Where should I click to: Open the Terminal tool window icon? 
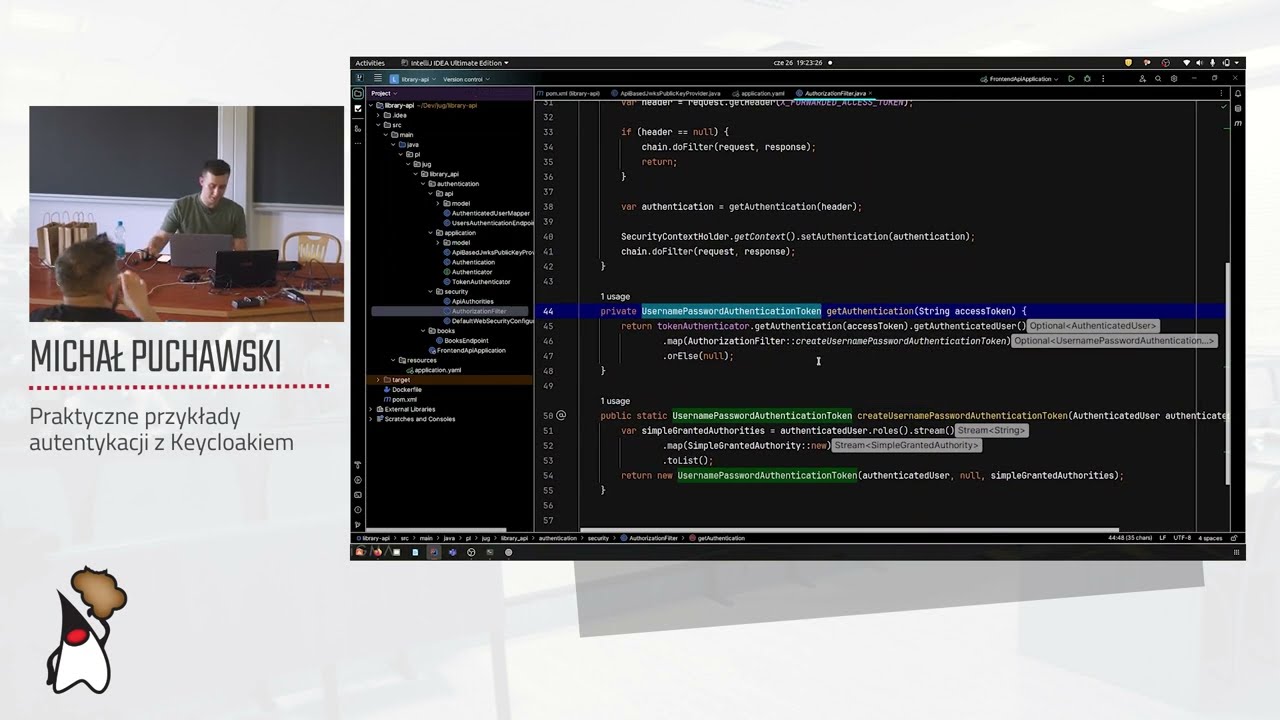[x=358, y=495]
